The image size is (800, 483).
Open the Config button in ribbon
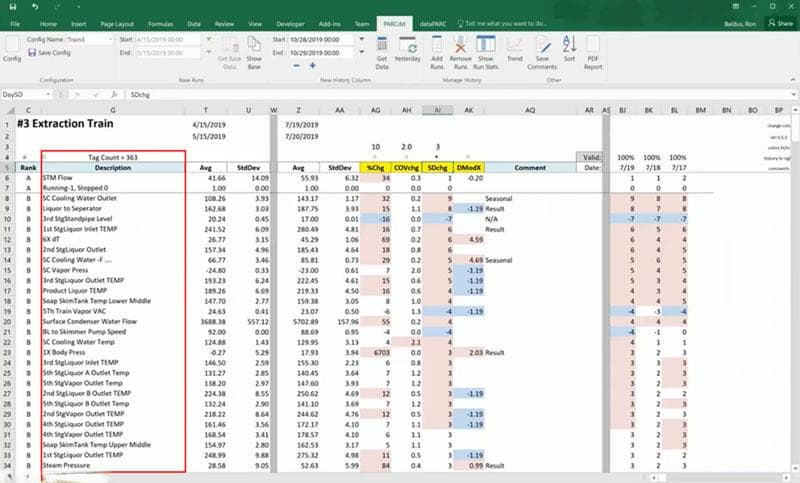pos(12,49)
